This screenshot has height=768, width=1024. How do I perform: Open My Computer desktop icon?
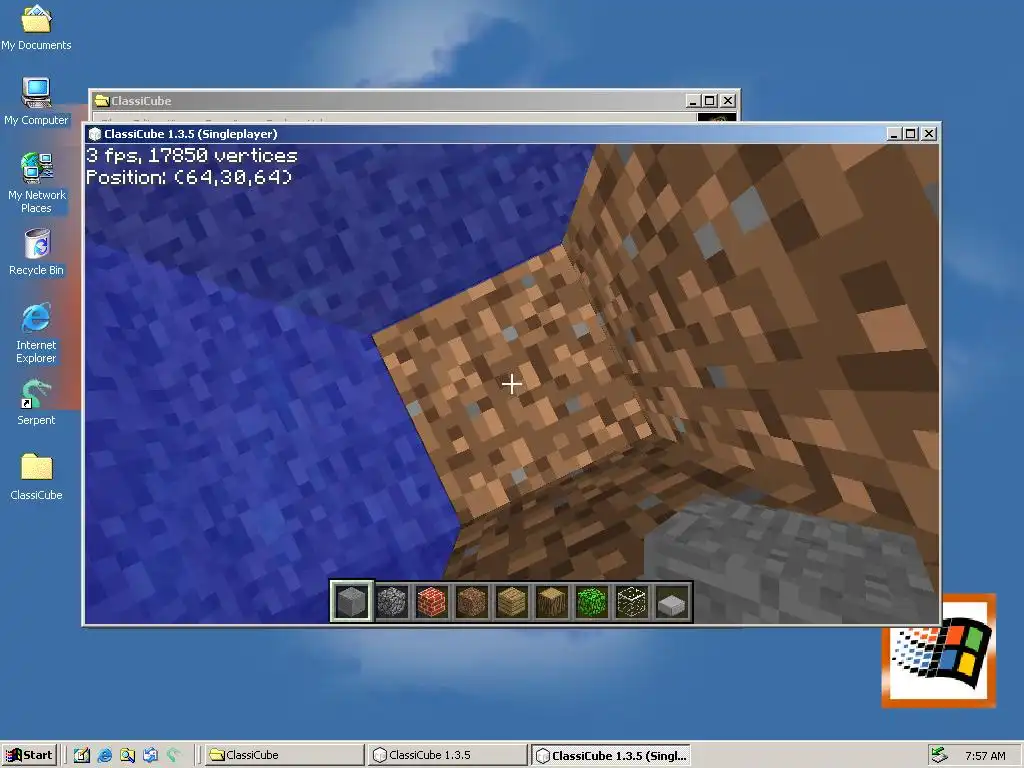tap(36, 101)
